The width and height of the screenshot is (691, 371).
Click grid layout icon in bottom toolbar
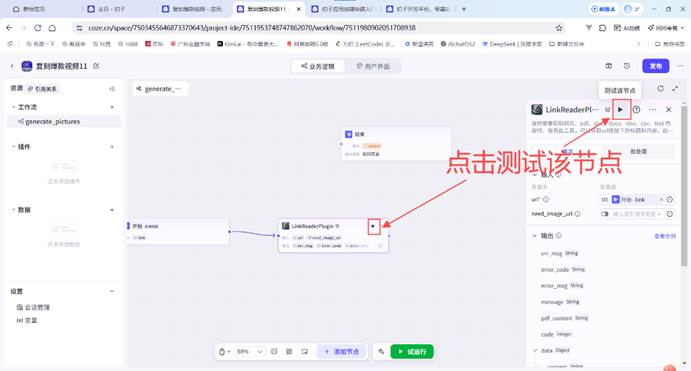pos(289,351)
